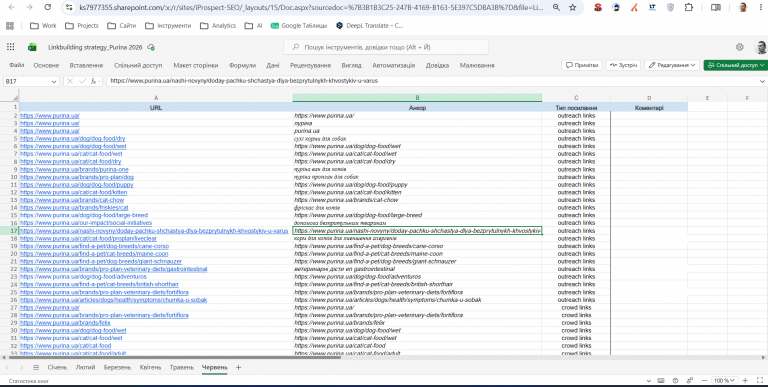Select the first 'crowd links' cell in row 27
Viewport: 768px width, 387px height.
[576, 308]
